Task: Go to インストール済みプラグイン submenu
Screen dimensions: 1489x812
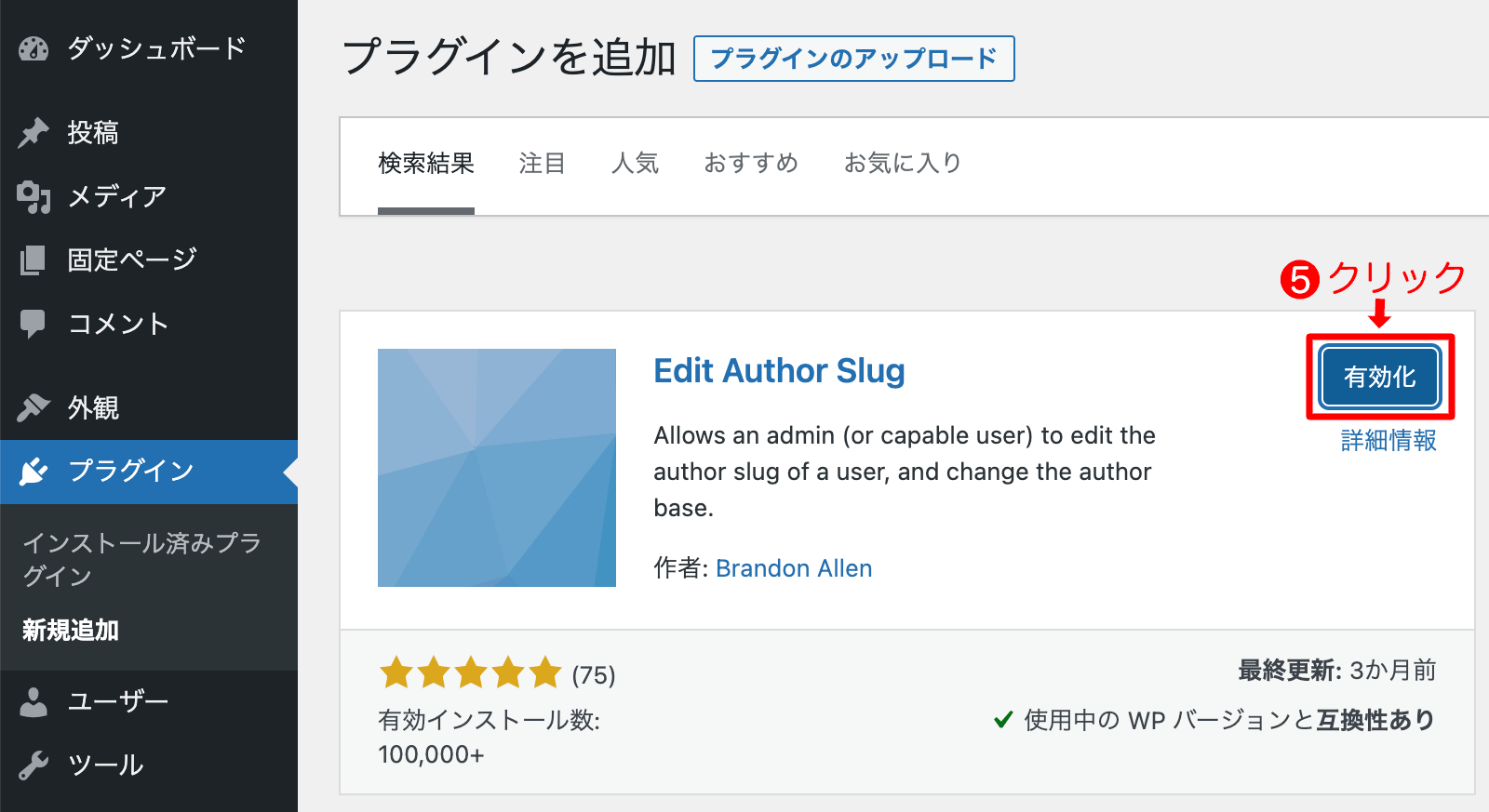Action: [141, 559]
